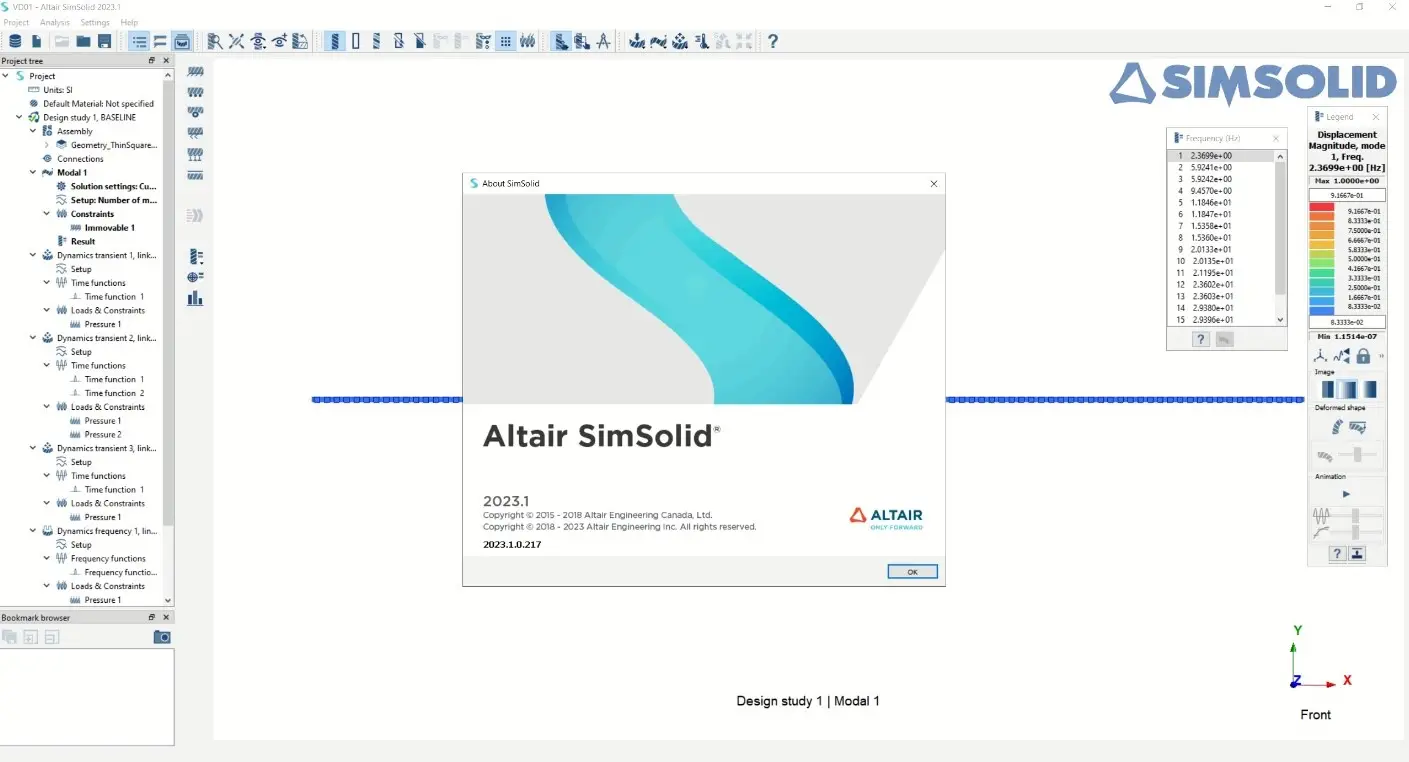Screen dimensions: 1409x762
Task: Click the axis triad icon in the Legend panel
Action: pos(1320,355)
